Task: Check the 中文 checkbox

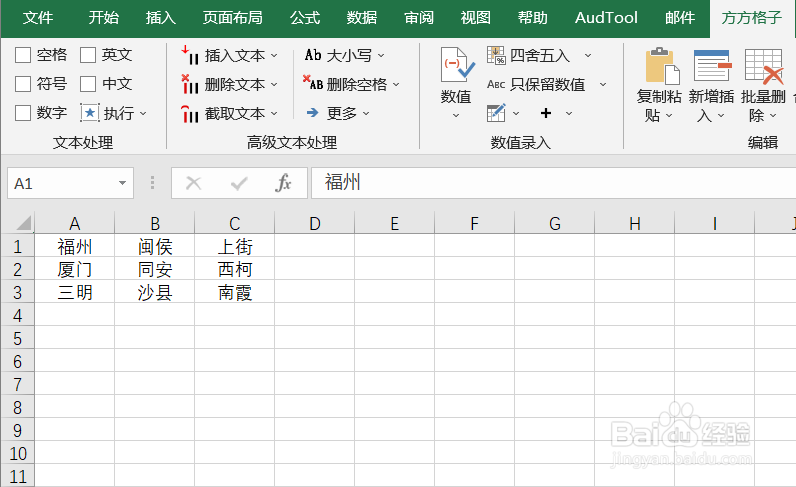Action: pyautogui.click(x=88, y=84)
